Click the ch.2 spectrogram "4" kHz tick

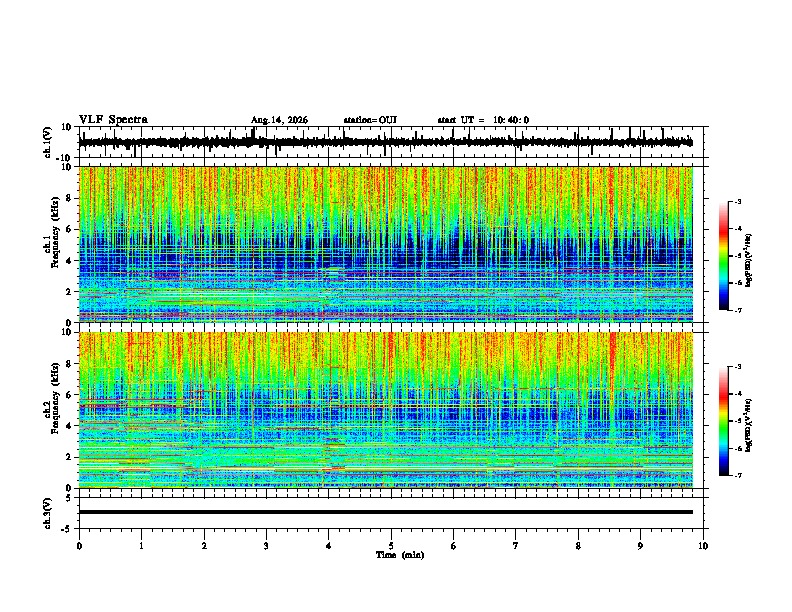click(69, 426)
